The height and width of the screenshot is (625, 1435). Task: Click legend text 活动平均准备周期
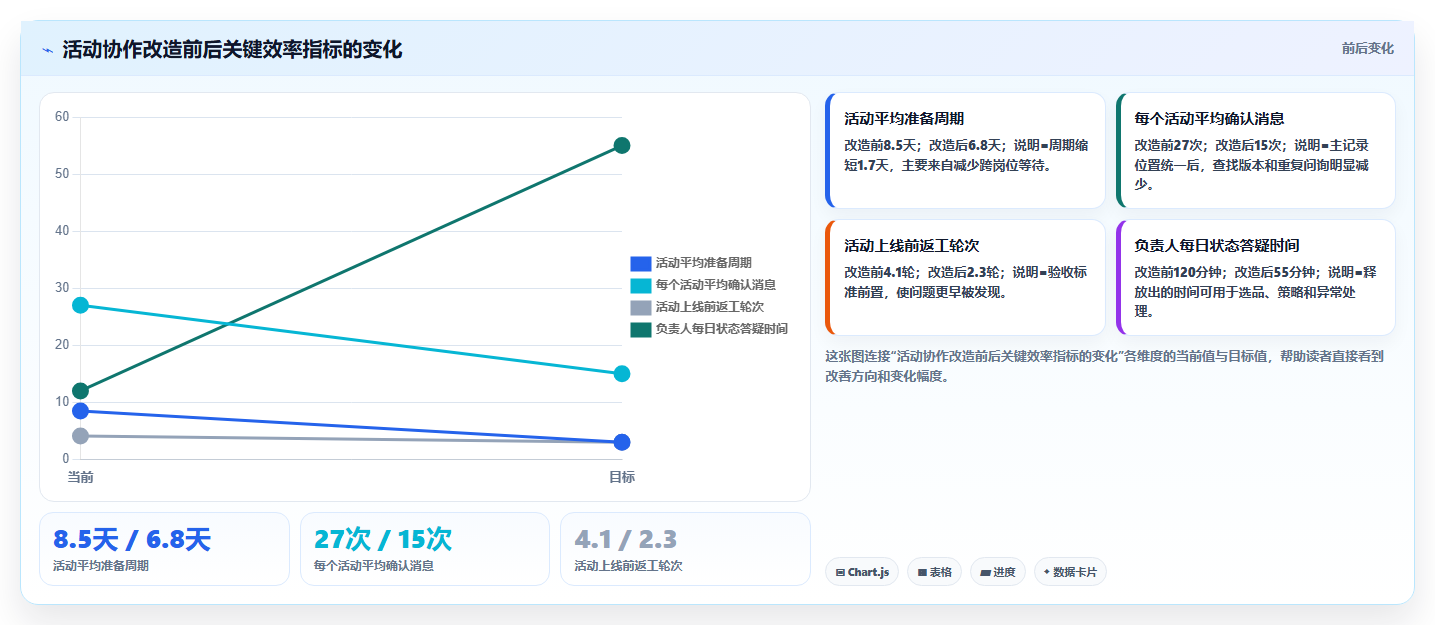(703, 264)
